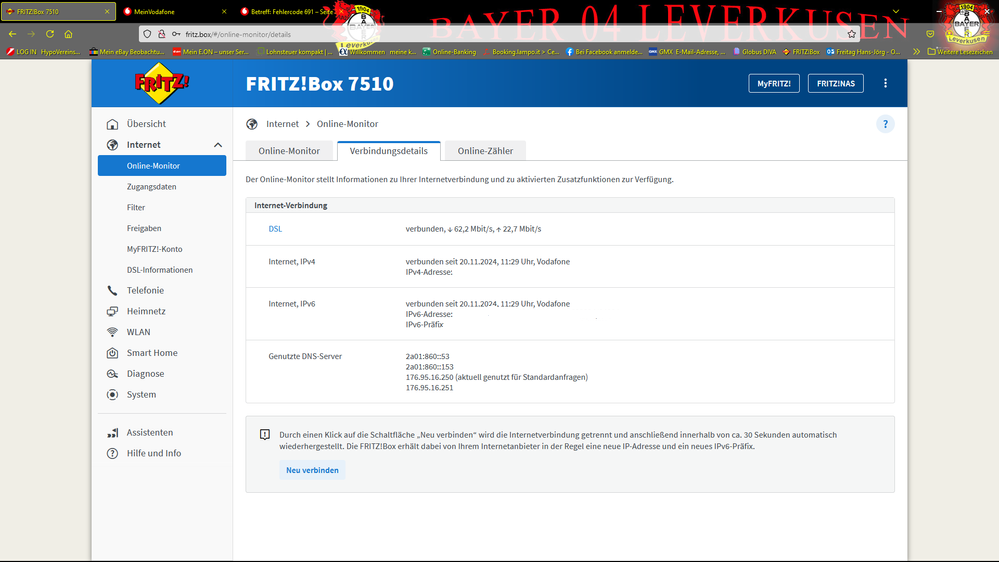Click the Telefonie phone icon
The image size is (999, 562).
113,291
